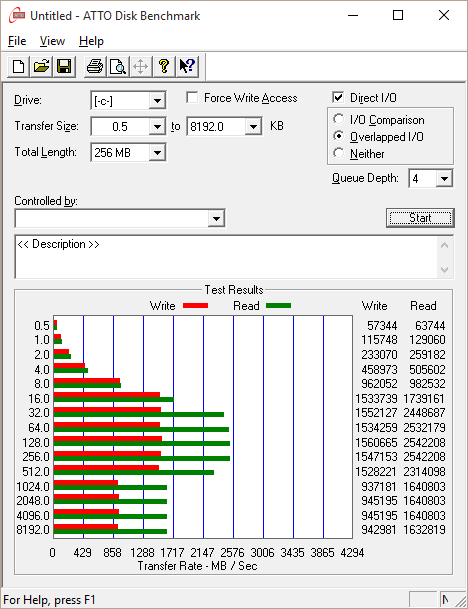Enable Force Write Access checkbox

(192, 97)
